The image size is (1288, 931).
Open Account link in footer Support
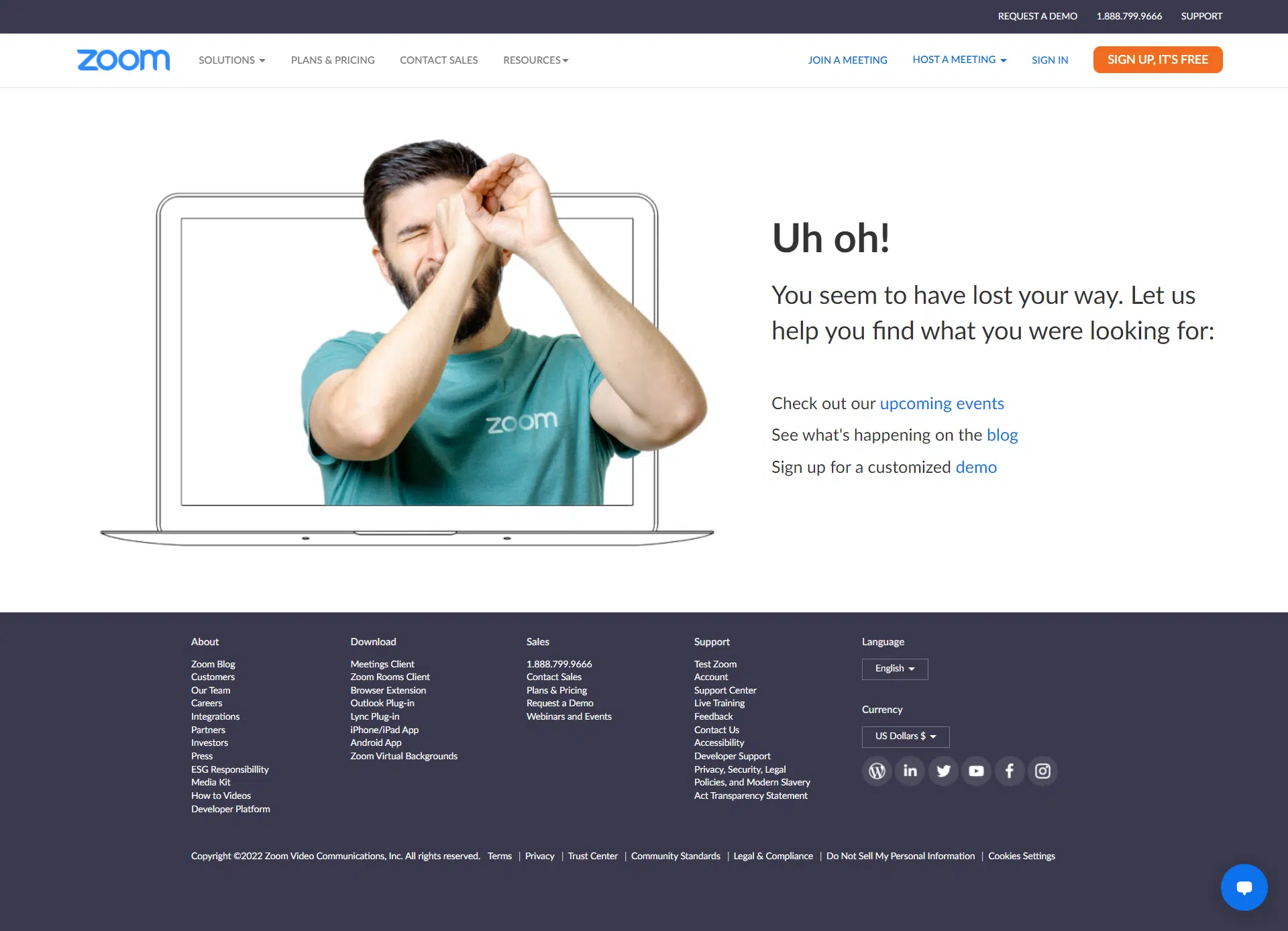[711, 677]
